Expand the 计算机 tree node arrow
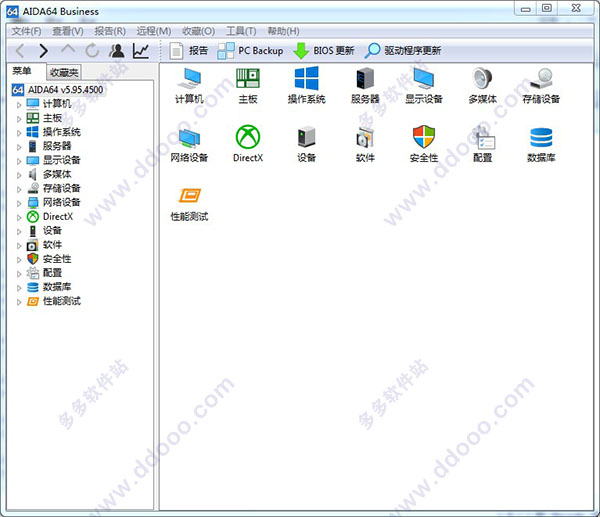The height and width of the screenshot is (517, 600). (19, 104)
